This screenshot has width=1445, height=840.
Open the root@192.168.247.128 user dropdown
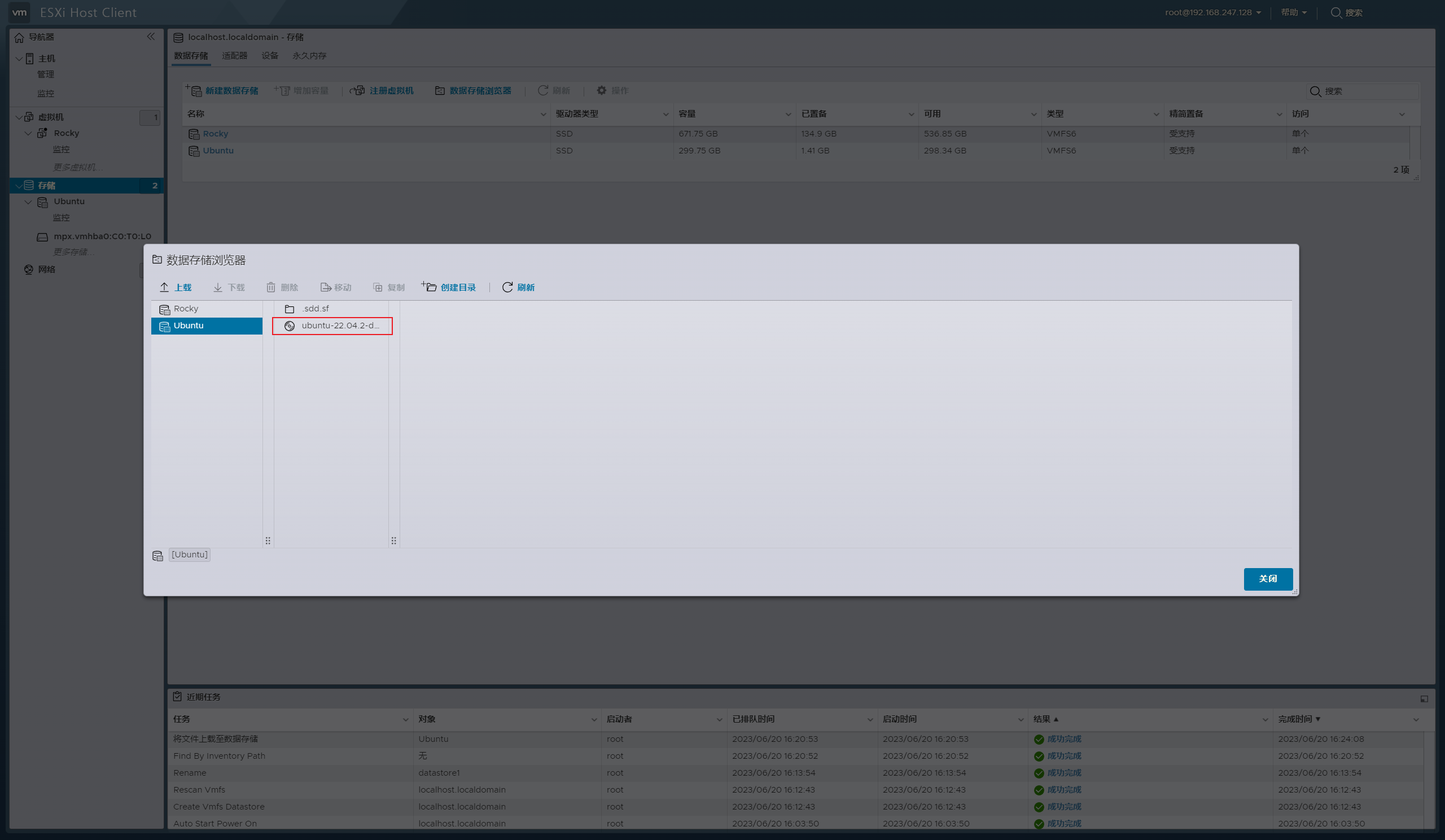click(x=1213, y=12)
